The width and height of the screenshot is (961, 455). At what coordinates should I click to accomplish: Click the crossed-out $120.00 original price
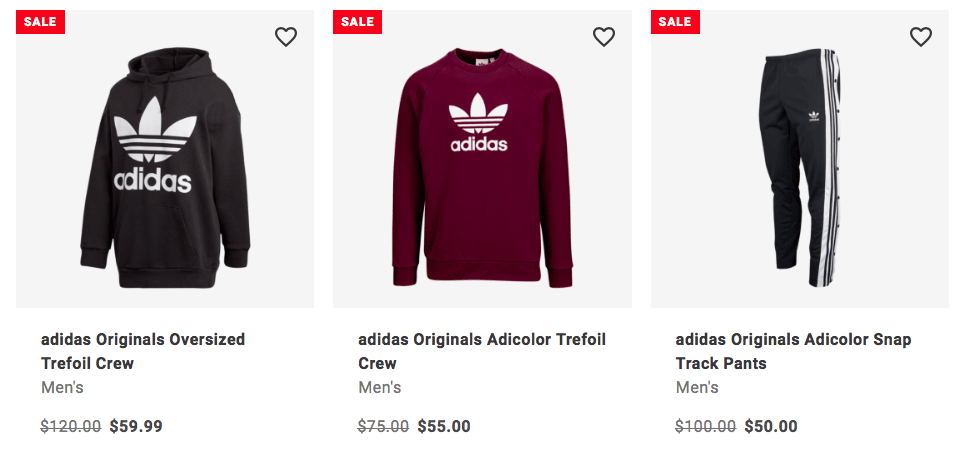click(x=71, y=426)
